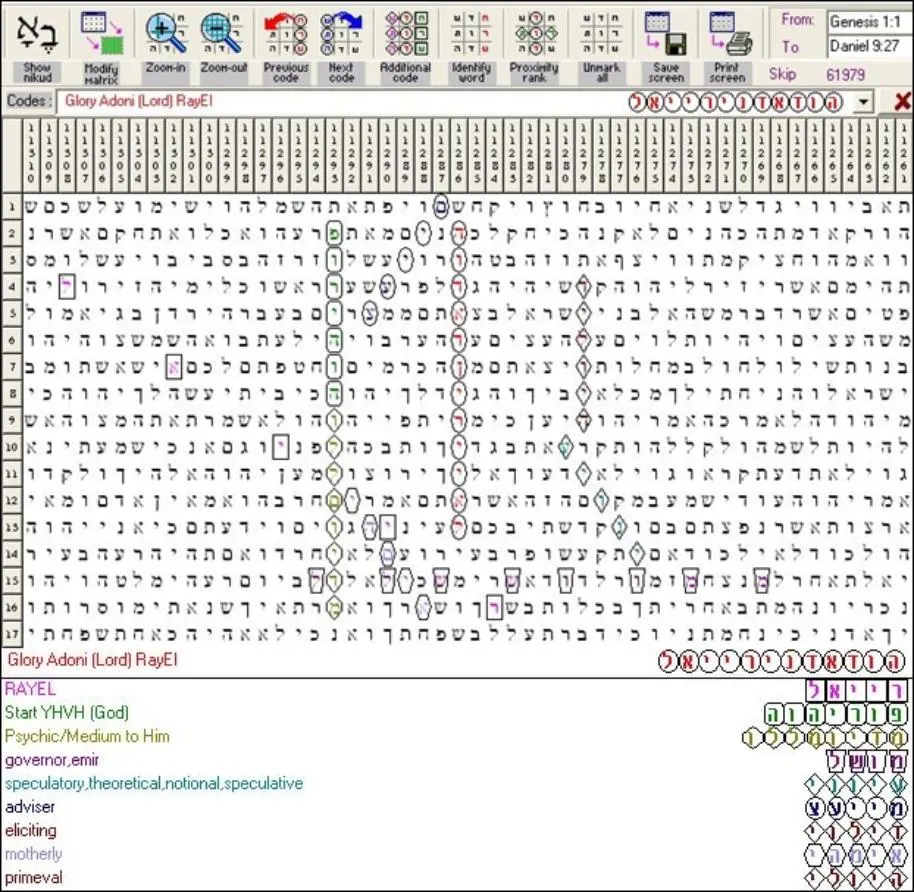
Task: Select the adviser code entry
Action: coord(30,807)
